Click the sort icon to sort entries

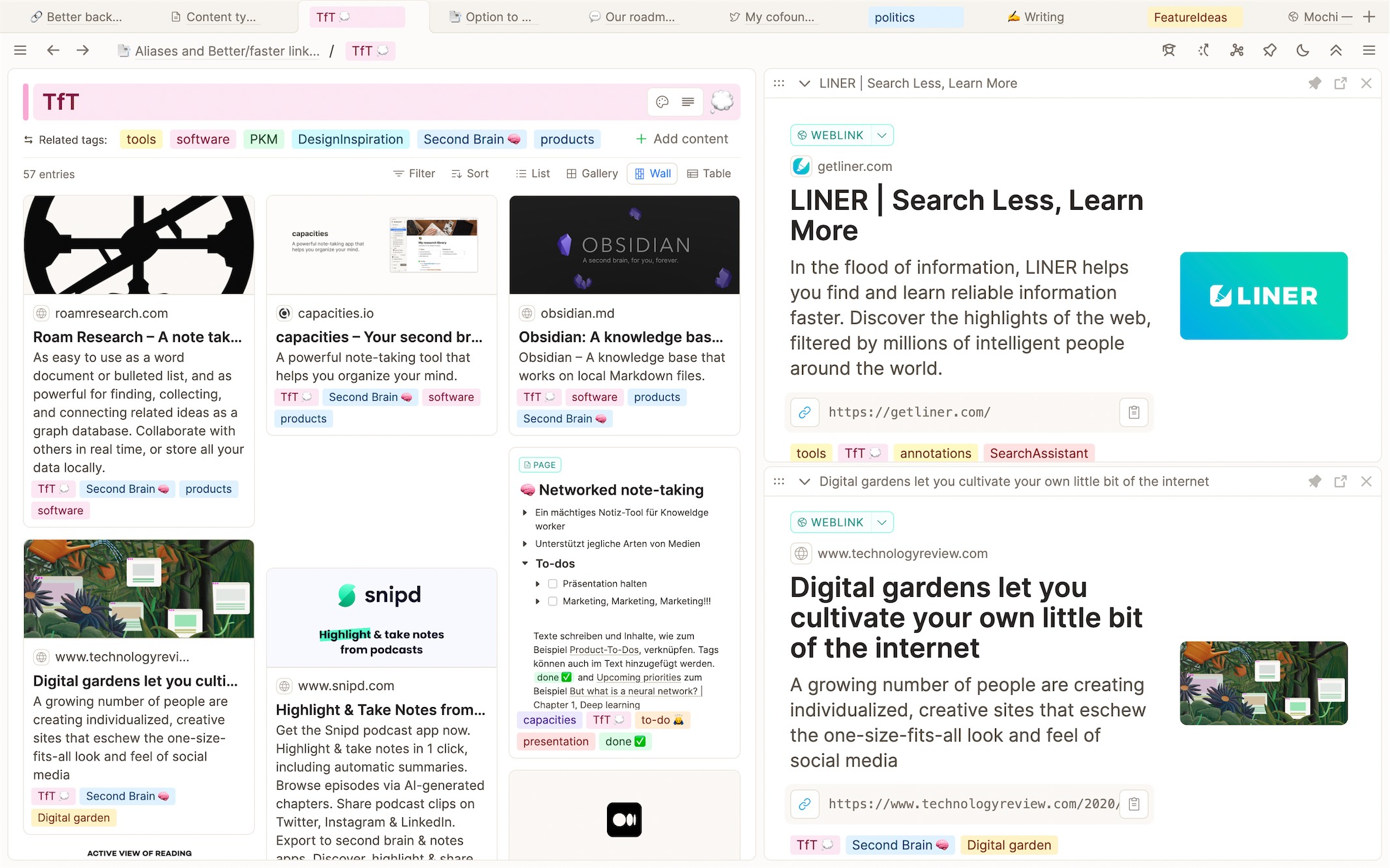point(457,174)
